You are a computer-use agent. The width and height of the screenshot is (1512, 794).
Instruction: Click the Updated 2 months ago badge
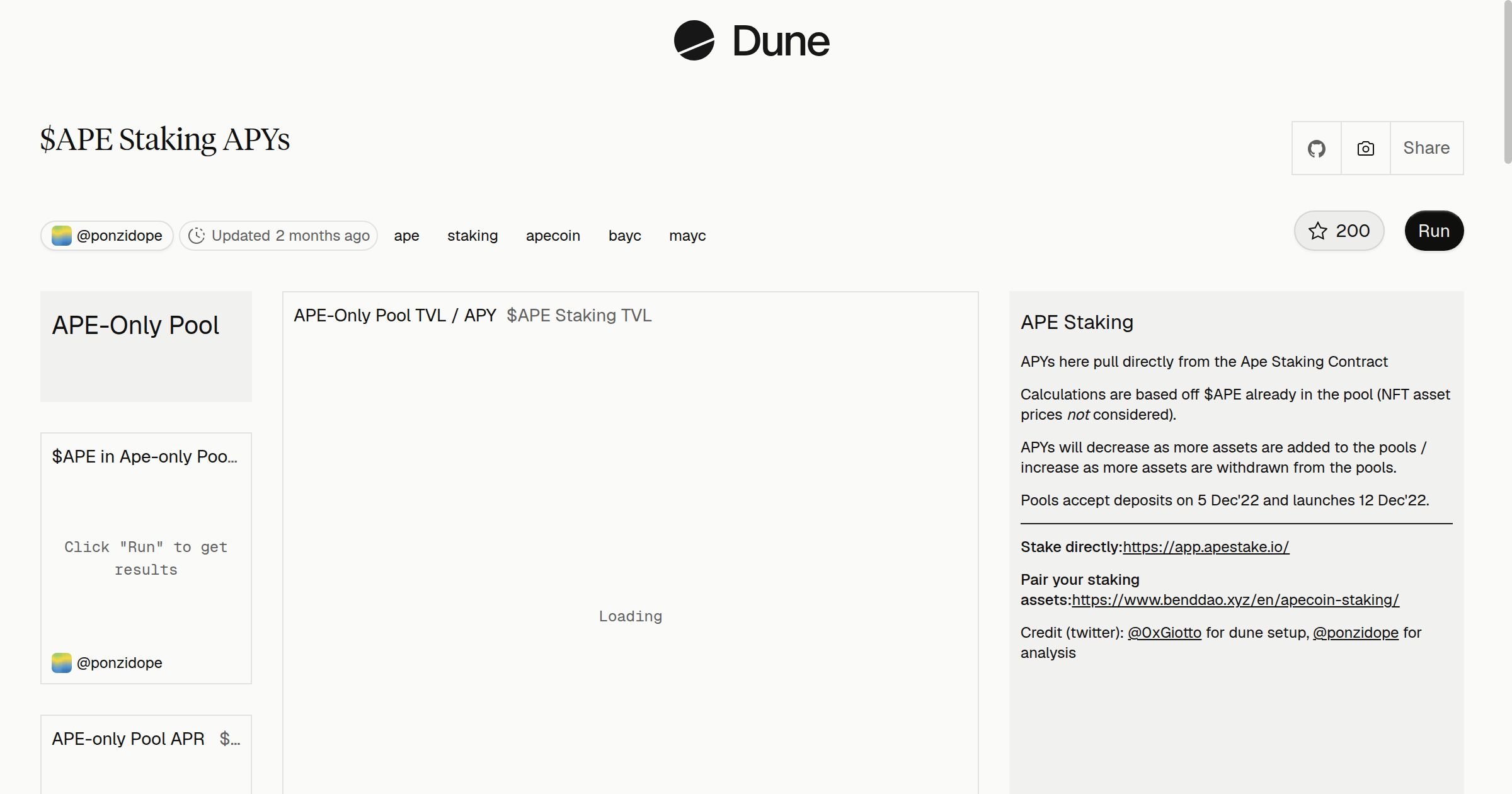pos(278,236)
